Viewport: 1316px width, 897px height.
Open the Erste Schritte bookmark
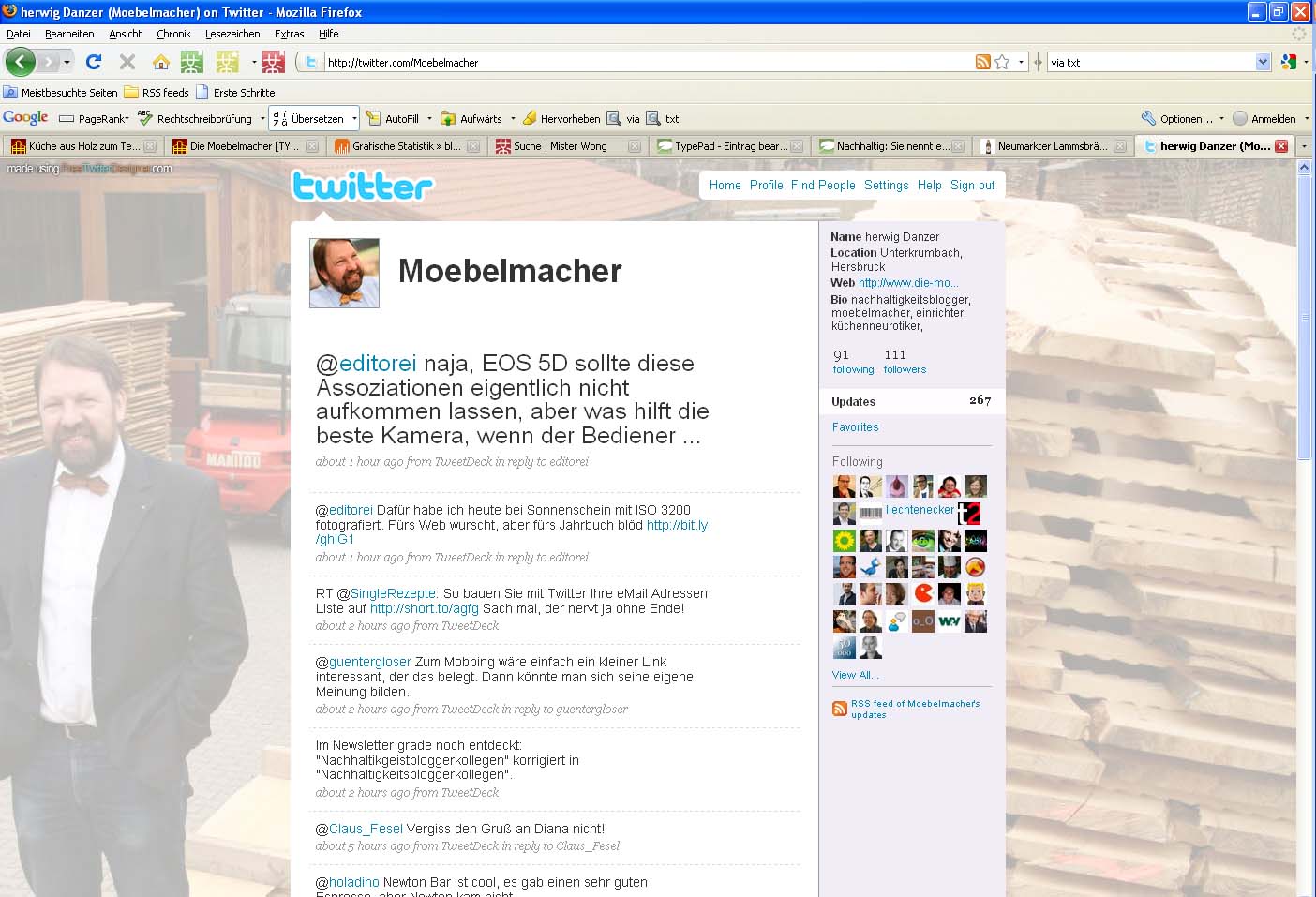click(x=235, y=93)
